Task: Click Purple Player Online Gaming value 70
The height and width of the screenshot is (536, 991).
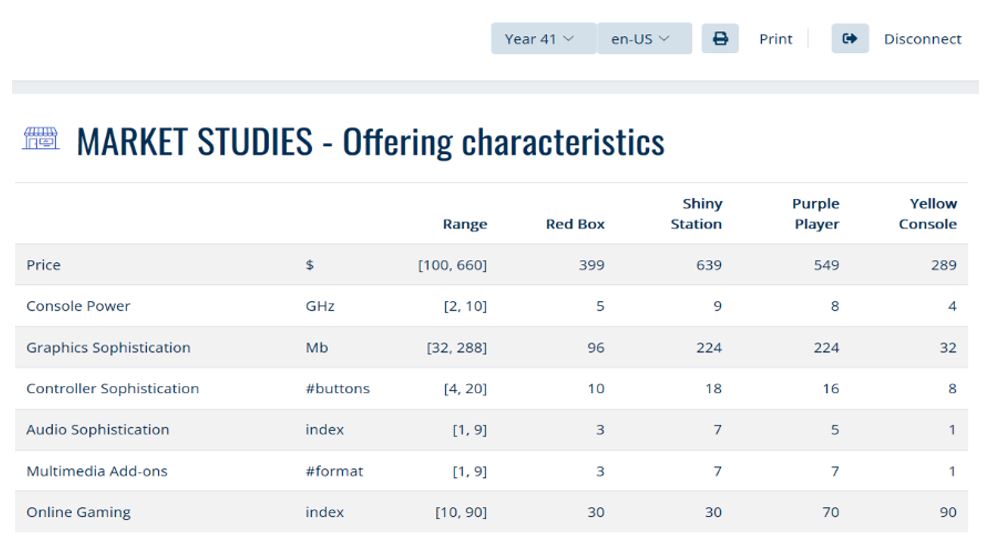Action: (831, 512)
